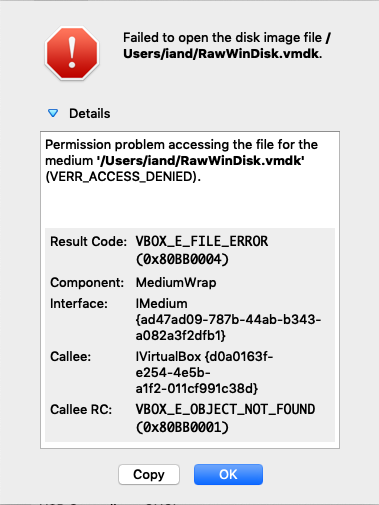Click the bold RawWinDisk.vmdk path in heading

[x=223, y=53]
